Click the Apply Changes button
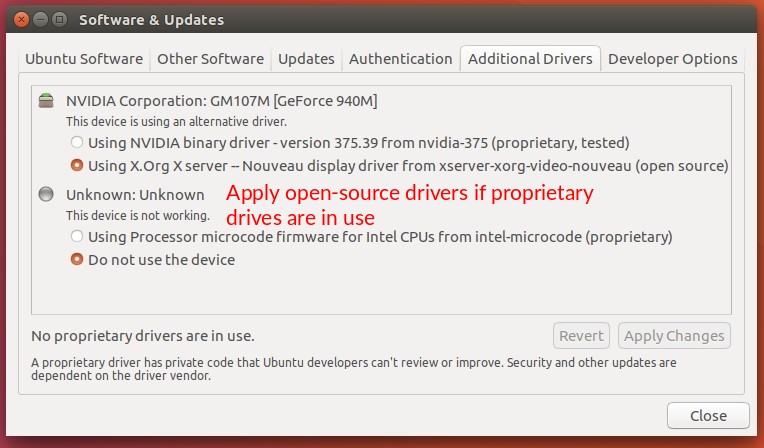This screenshot has height=448, width=764. (674, 335)
